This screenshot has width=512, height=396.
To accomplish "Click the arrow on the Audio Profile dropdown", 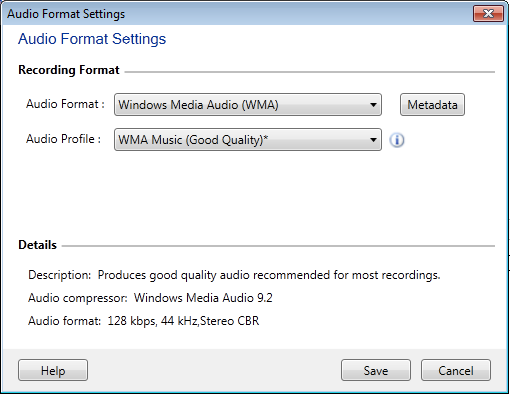I will pos(373,140).
